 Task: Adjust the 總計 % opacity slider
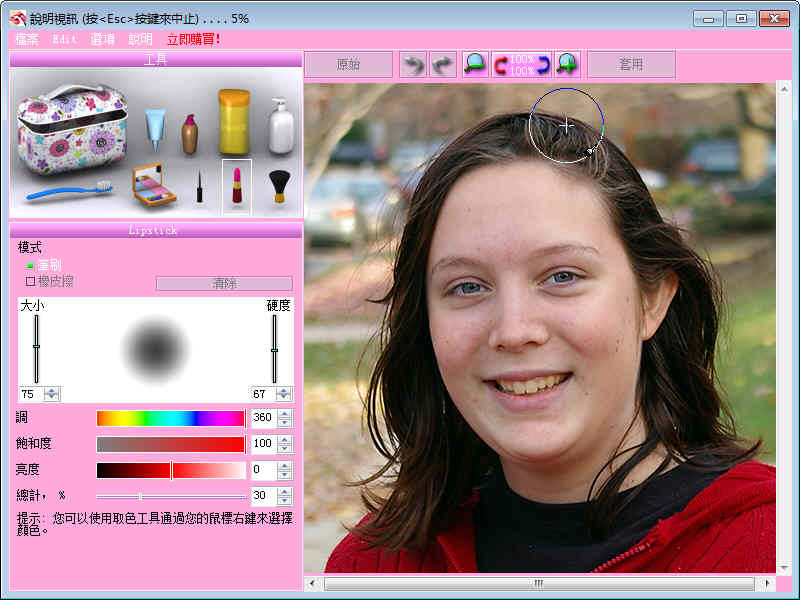tap(171, 496)
